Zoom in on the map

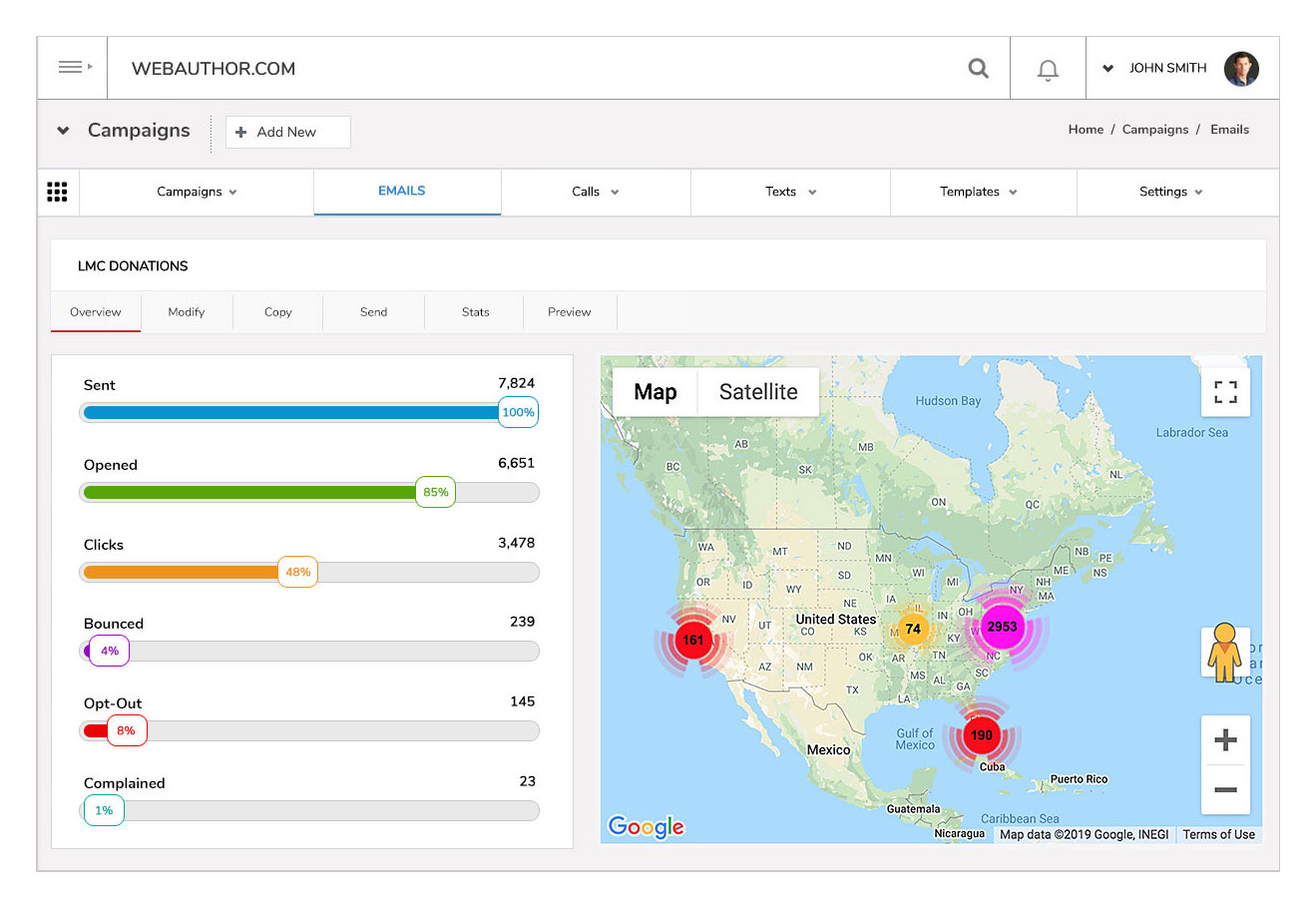[x=1225, y=739]
